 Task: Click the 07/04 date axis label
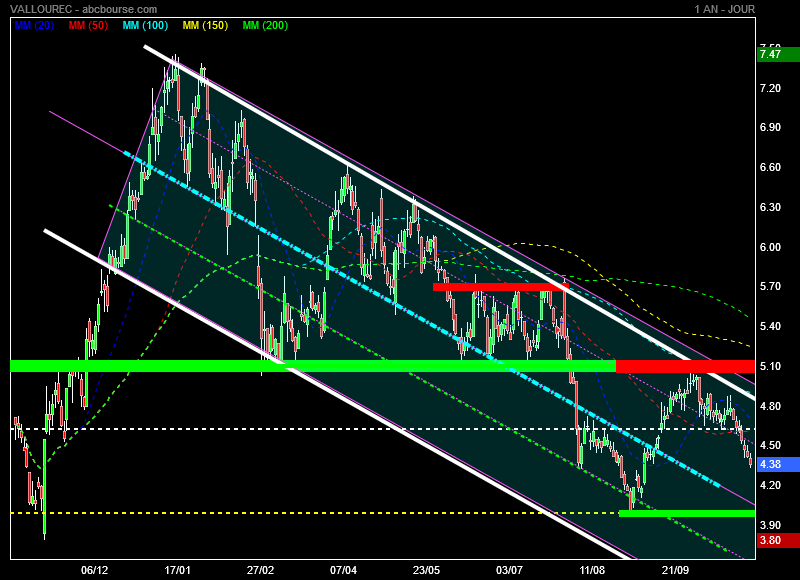(x=343, y=570)
